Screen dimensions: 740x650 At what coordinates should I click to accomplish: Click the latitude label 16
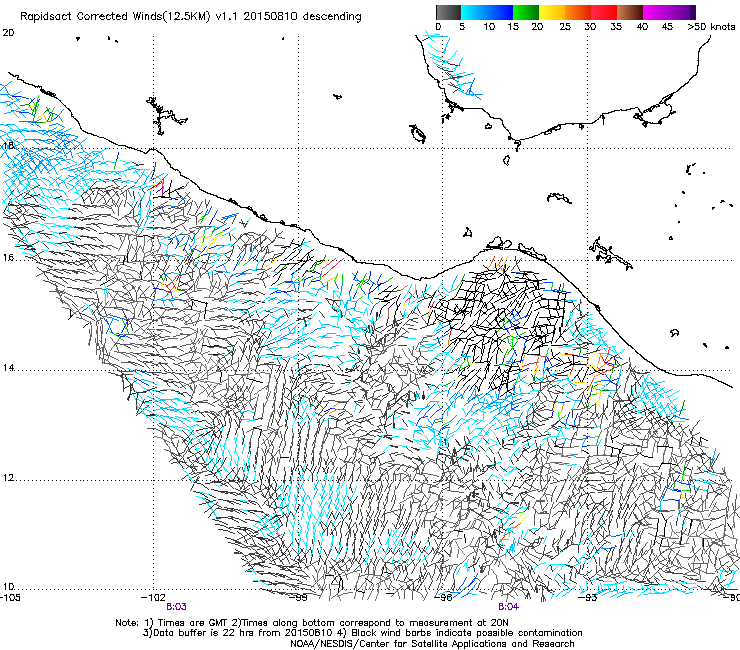pyautogui.click(x=8, y=258)
